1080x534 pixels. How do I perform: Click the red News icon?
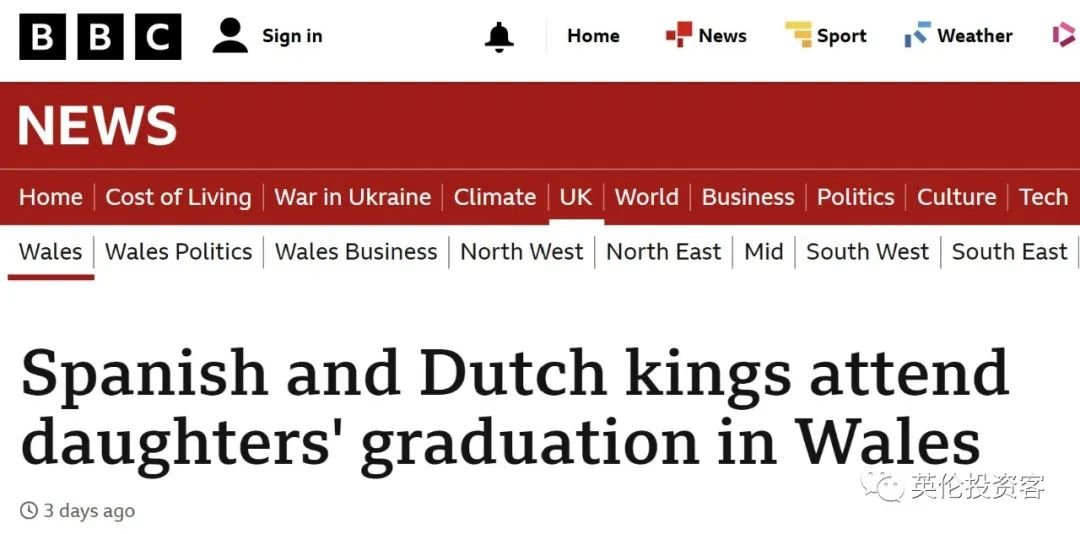click(678, 36)
